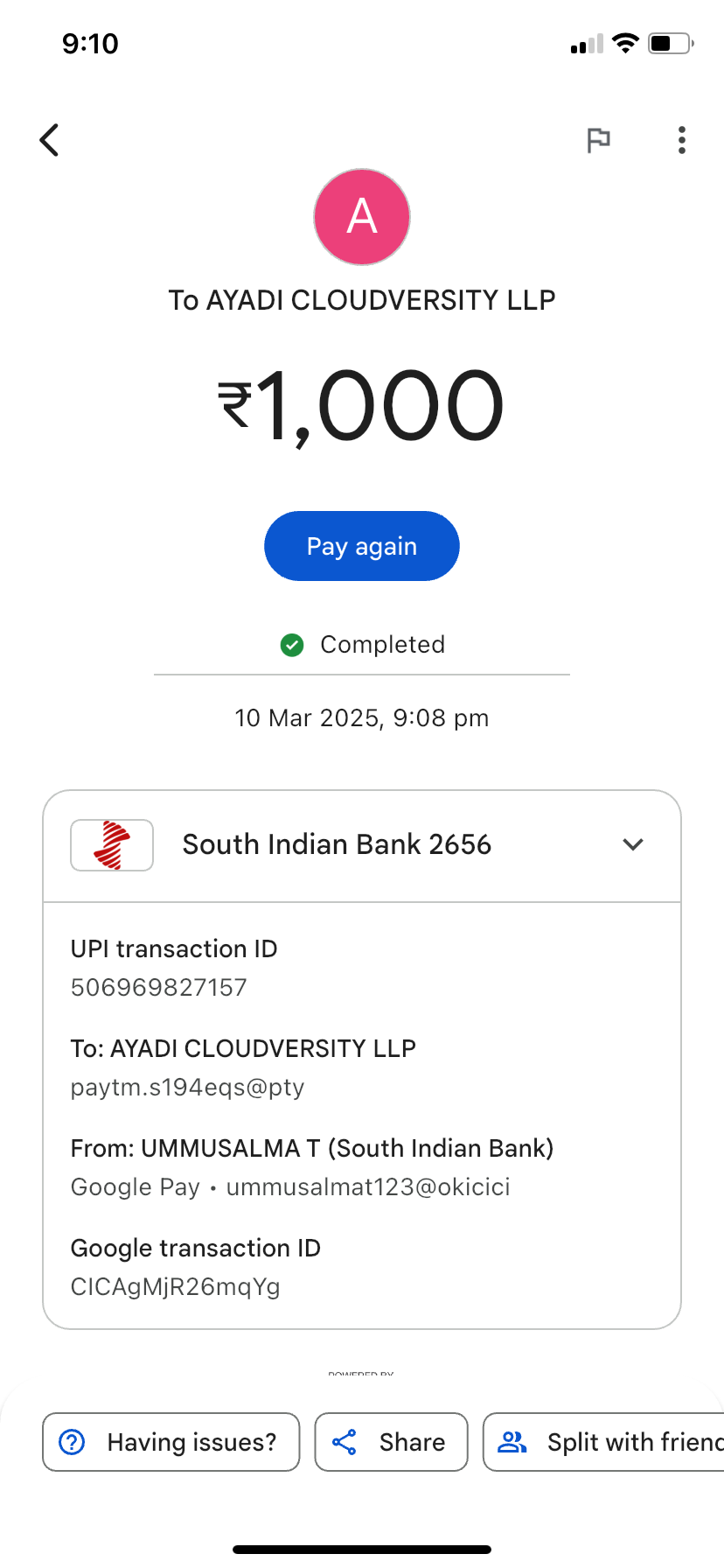The image size is (724, 1568).
Task: Tap the green Completed checkmark icon
Action: click(x=292, y=646)
